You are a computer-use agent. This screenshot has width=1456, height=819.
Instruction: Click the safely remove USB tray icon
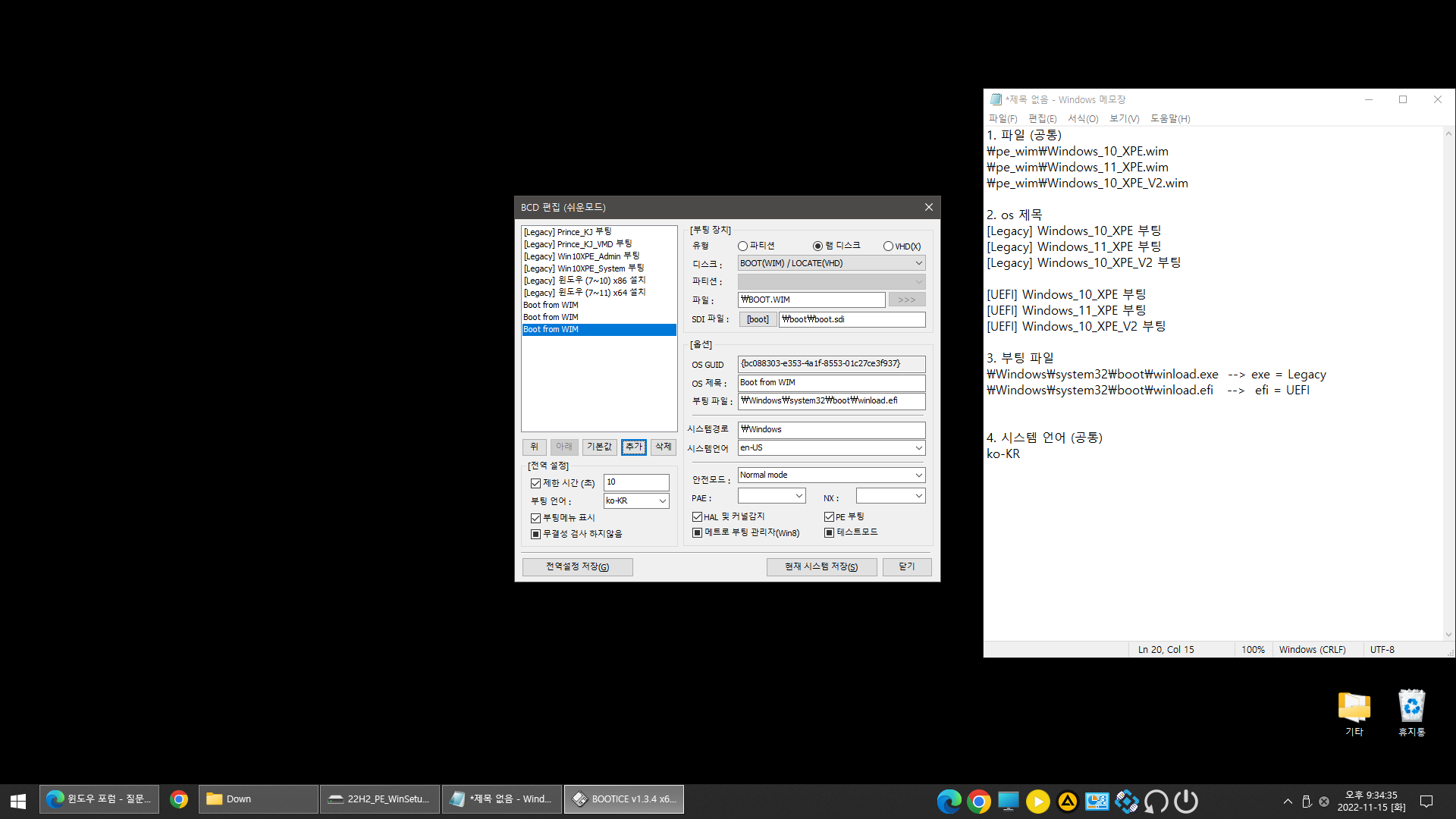click(x=1306, y=802)
